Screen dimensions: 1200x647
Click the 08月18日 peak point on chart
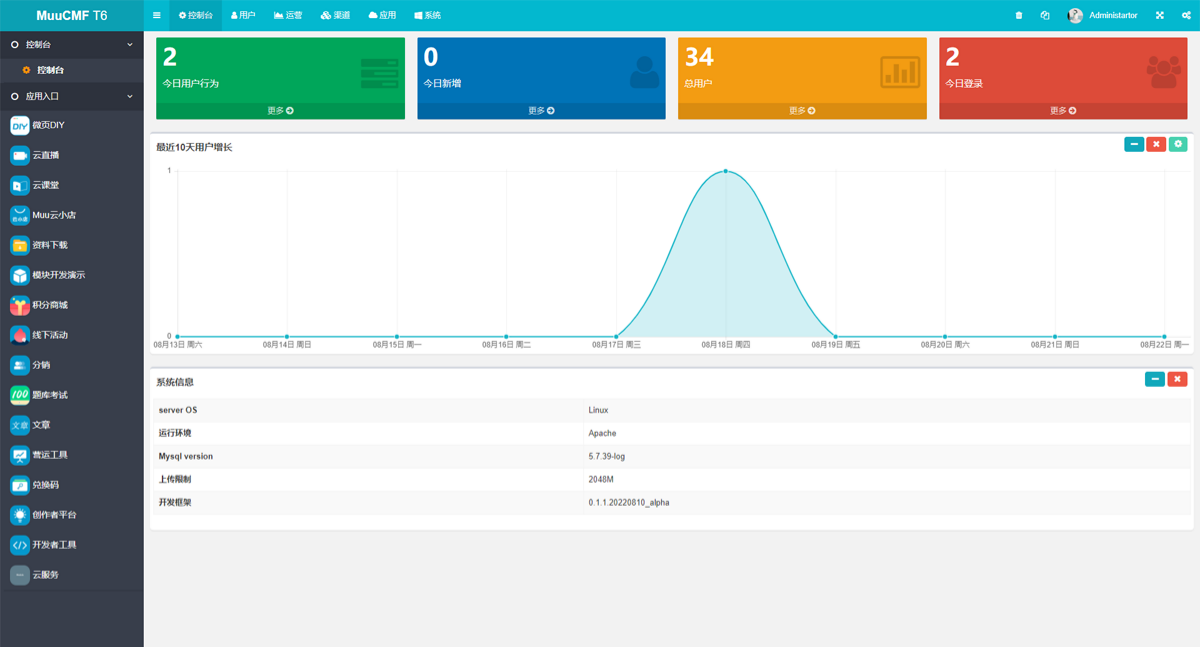click(x=726, y=171)
